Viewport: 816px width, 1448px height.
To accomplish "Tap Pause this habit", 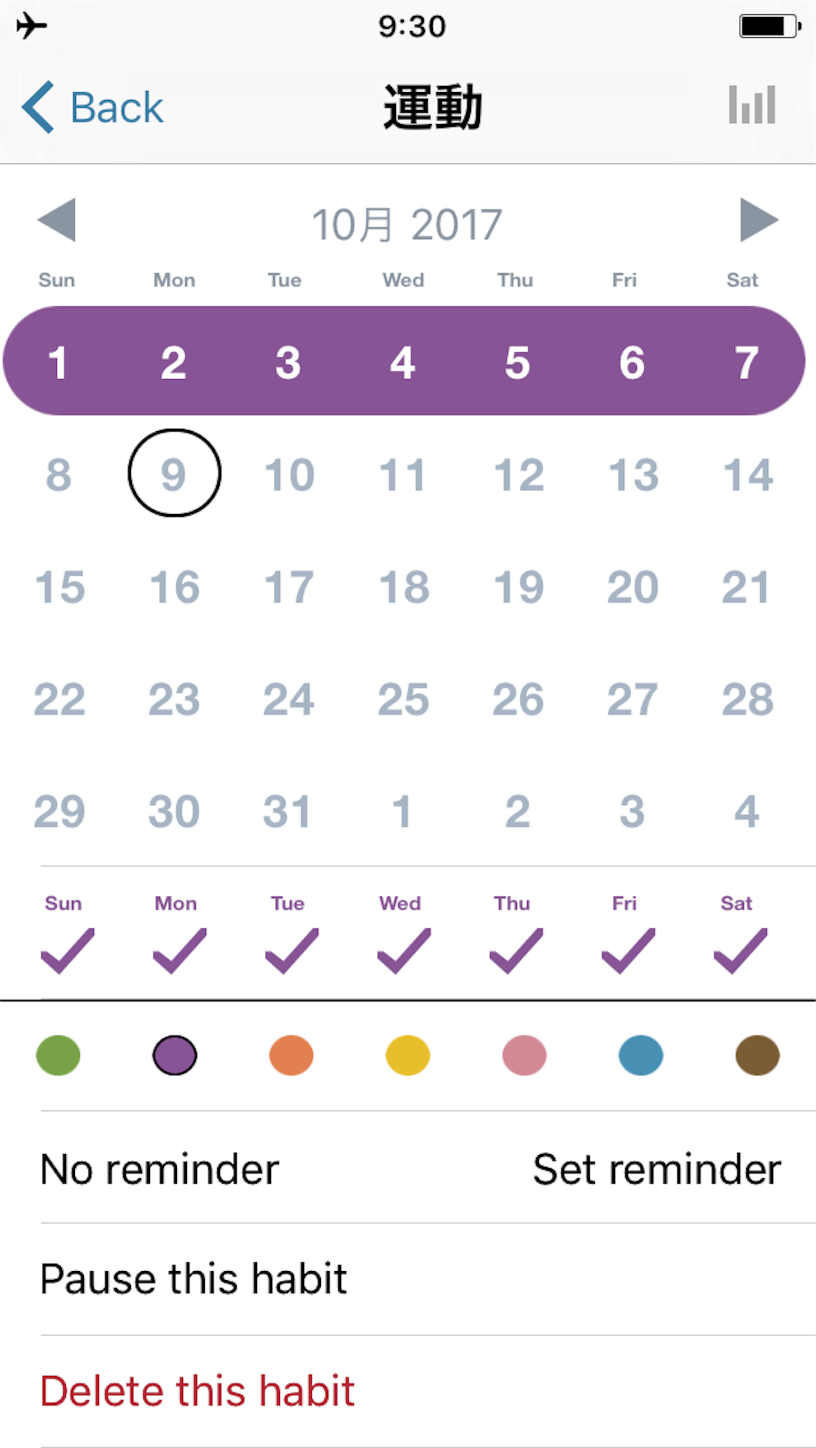I will click(x=194, y=1278).
